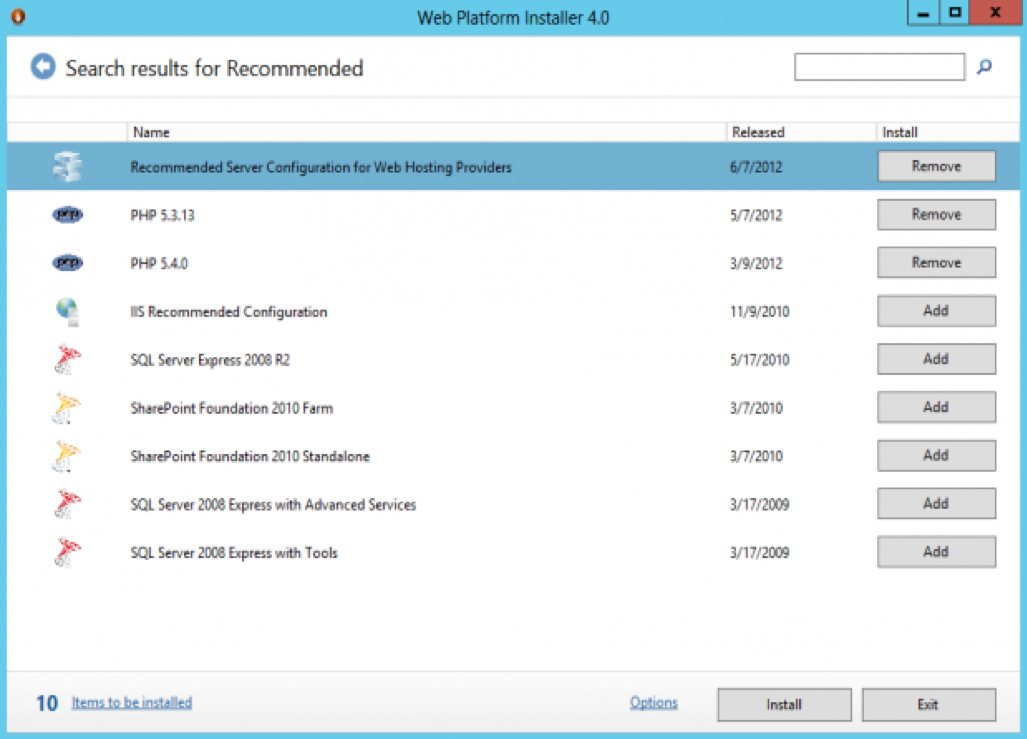Remove PHP 5.4.0 from install list
This screenshot has height=739, width=1027.
click(x=936, y=263)
